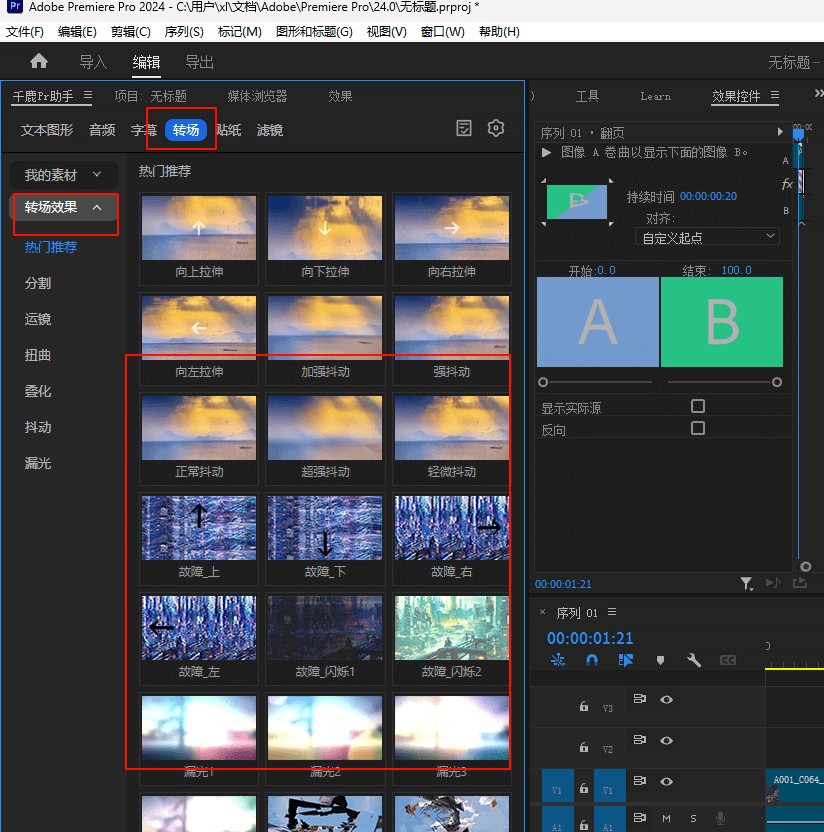Open the 序列(S) menu
Viewport: 824px width, 832px height.
click(183, 32)
